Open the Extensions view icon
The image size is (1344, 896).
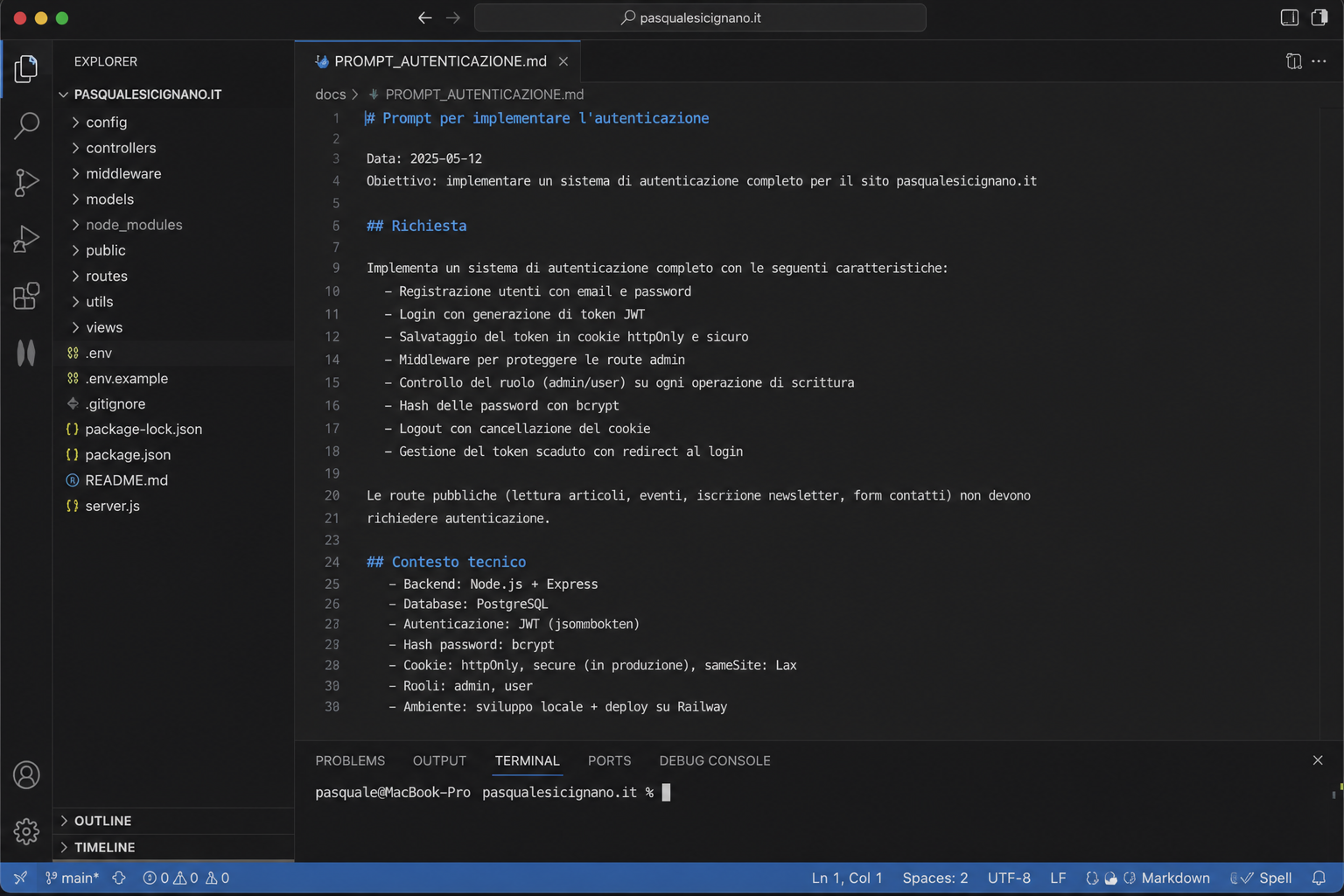(26, 296)
